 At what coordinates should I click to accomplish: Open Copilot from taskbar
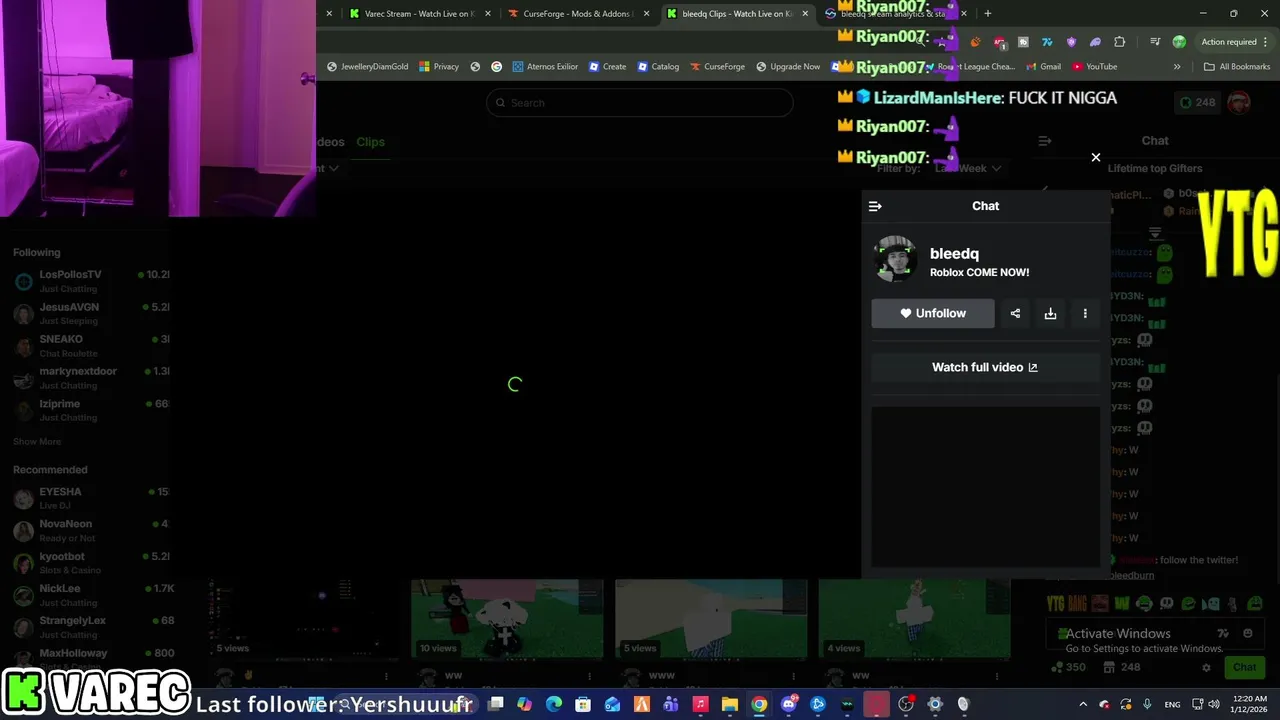[x=525, y=704]
